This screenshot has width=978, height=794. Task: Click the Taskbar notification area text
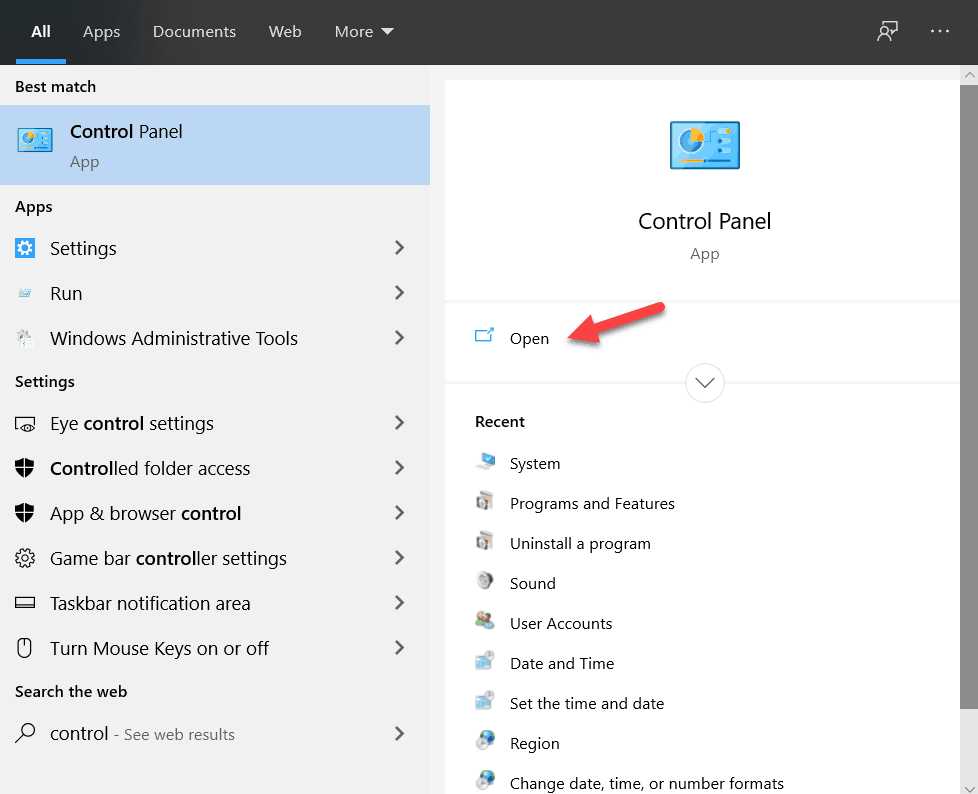click(150, 603)
